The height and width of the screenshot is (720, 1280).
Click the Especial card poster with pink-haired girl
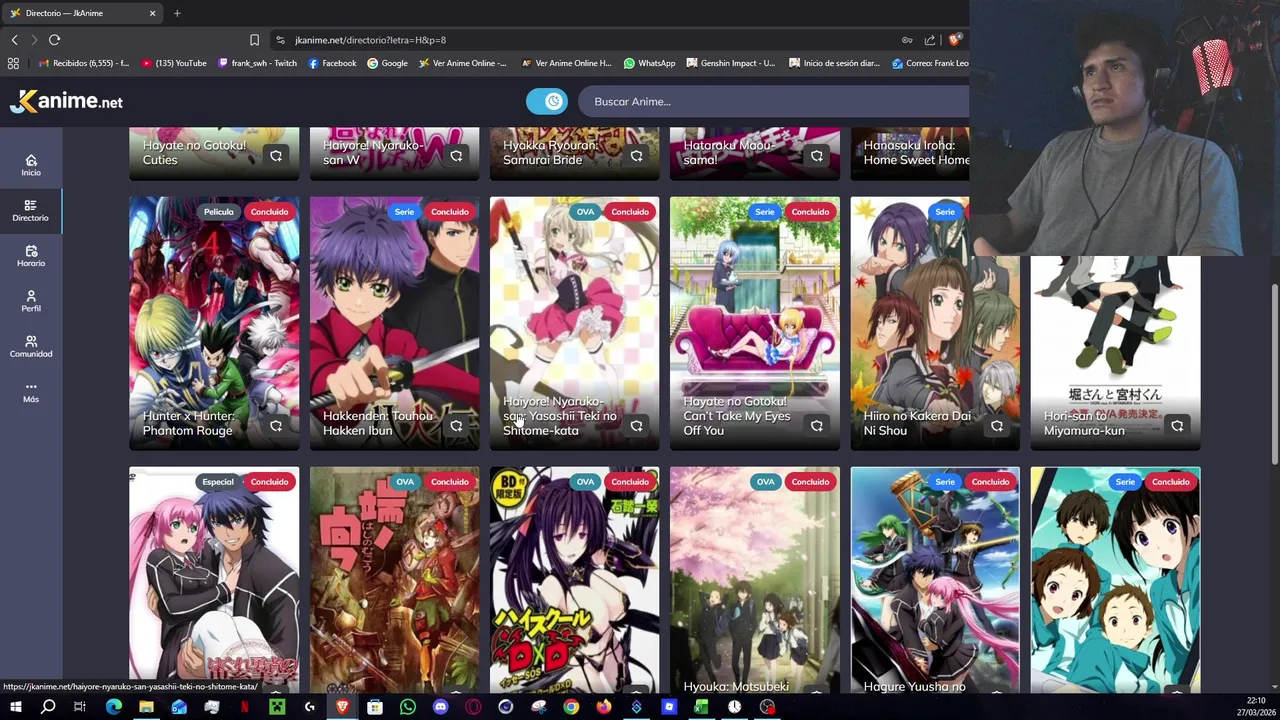214,580
